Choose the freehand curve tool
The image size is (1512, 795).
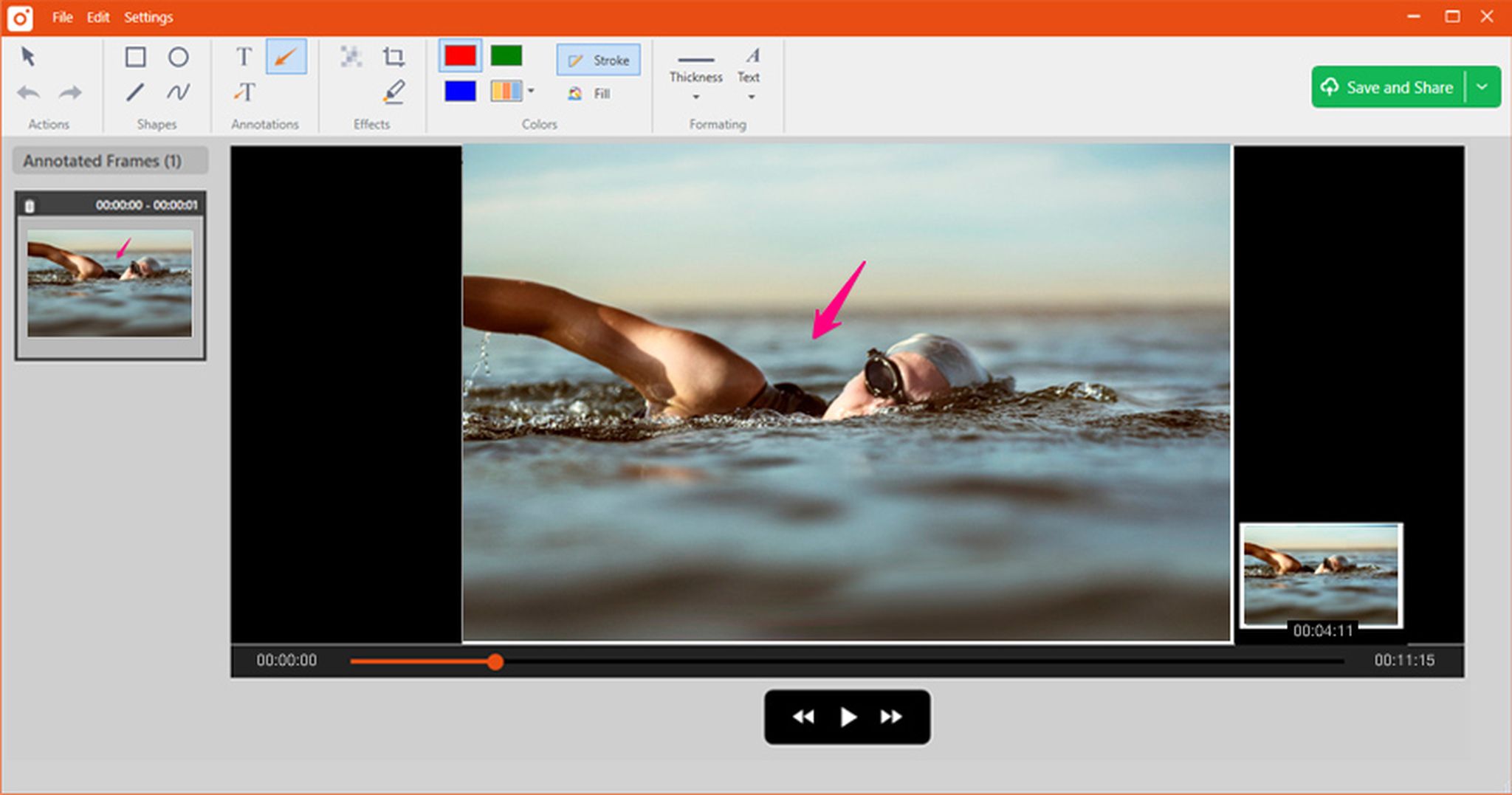pyautogui.click(x=178, y=92)
